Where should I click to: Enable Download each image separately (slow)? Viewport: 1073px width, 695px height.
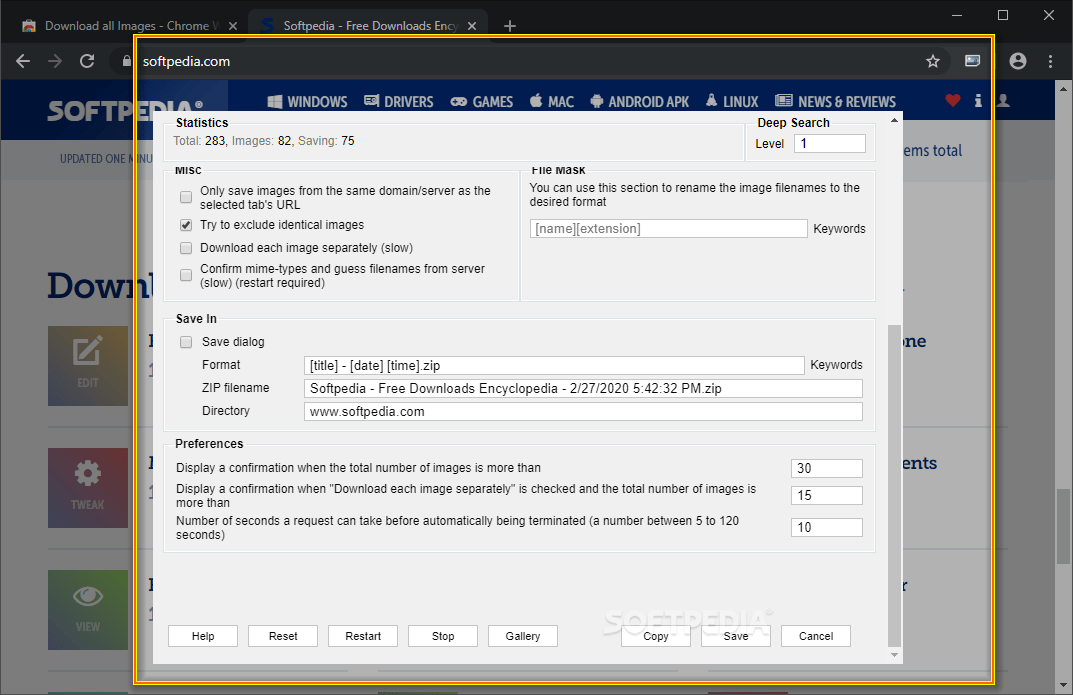pyautogui.click(x=185, y=248)
